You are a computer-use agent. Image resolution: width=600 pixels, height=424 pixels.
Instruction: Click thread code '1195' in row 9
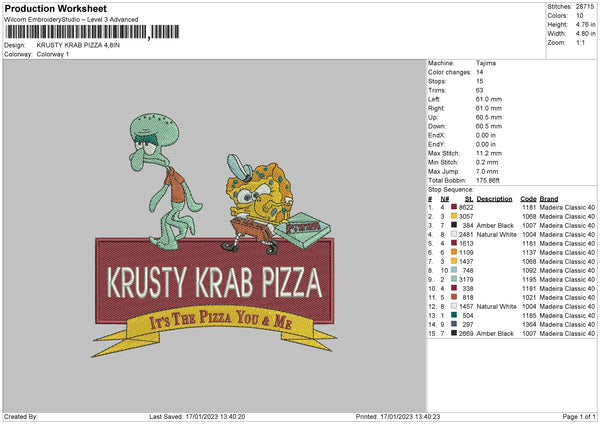[529, 279]
